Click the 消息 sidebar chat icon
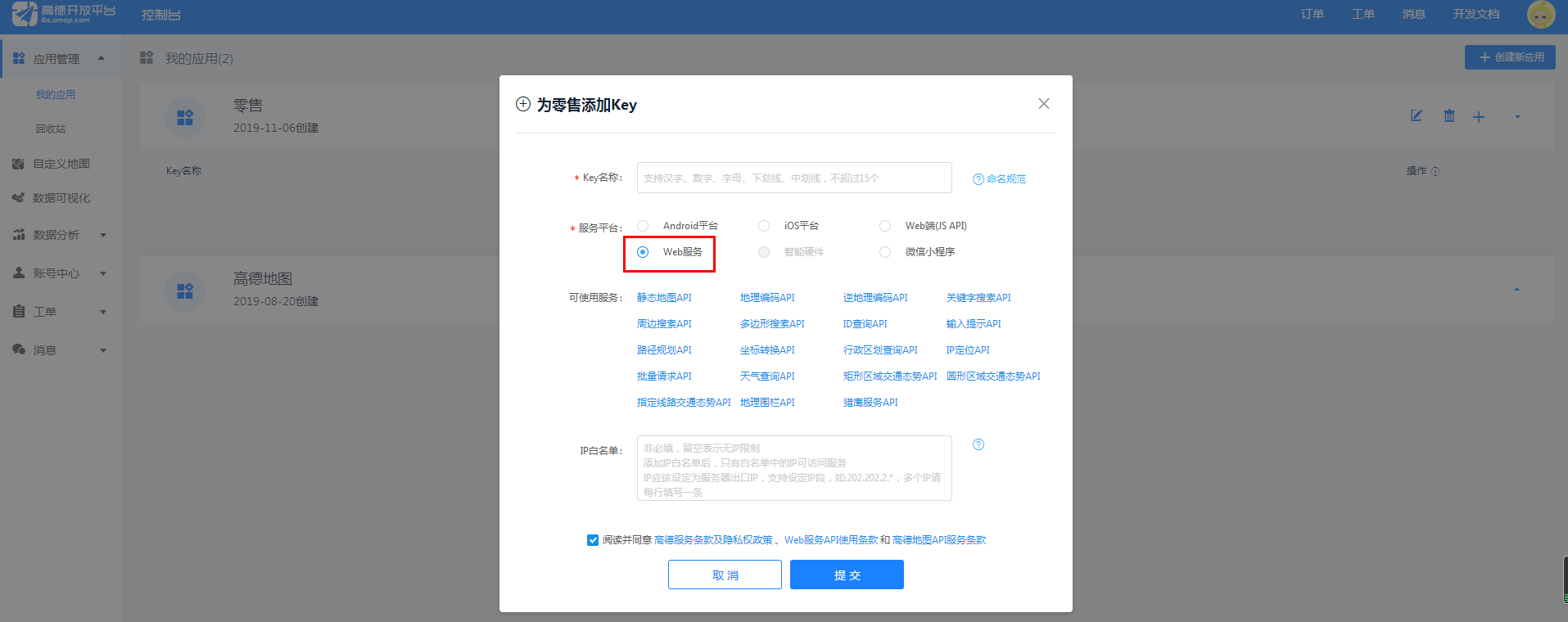 (x=19, y=349)
